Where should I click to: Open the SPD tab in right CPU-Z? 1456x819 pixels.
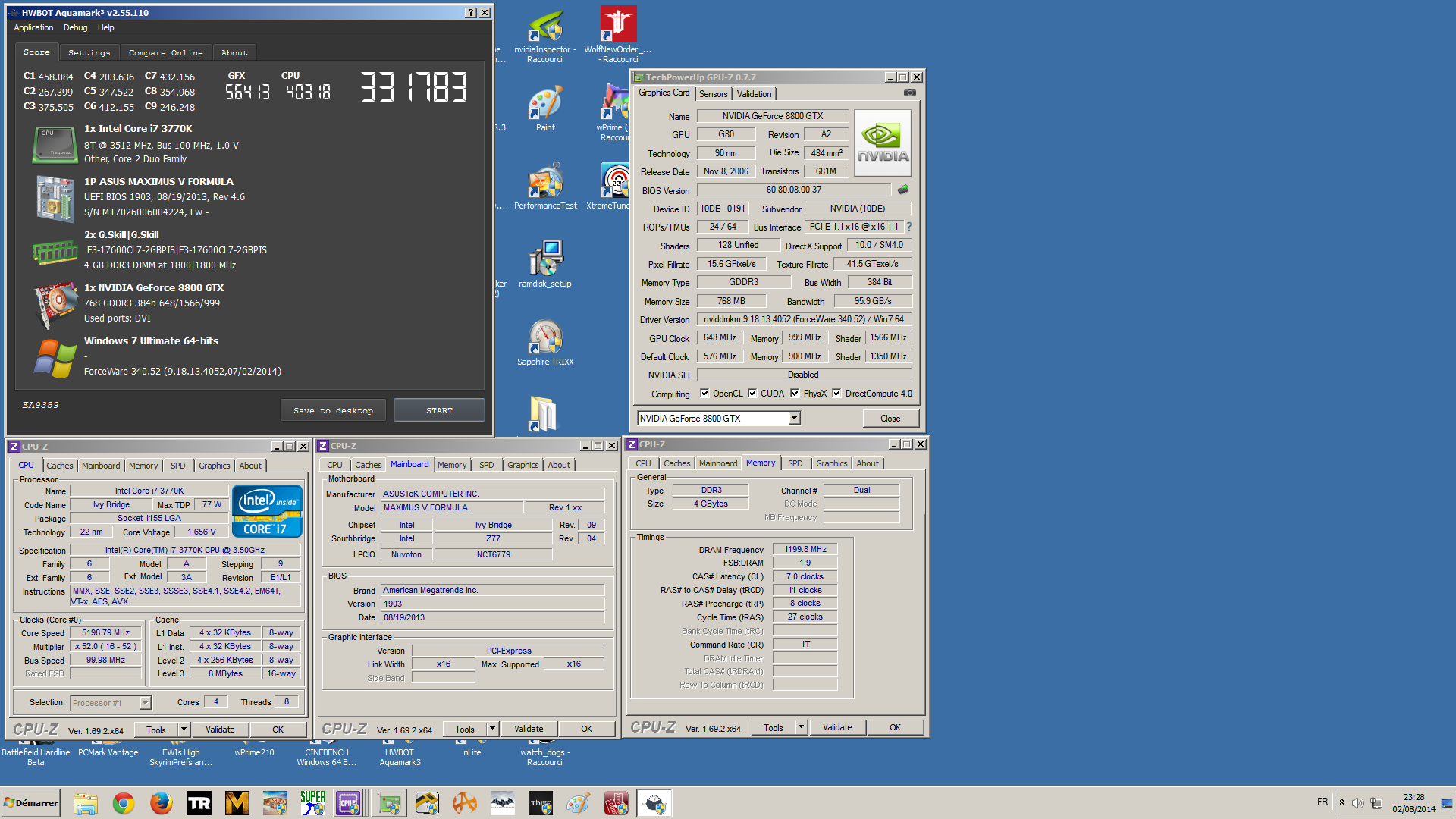(795, 463)
